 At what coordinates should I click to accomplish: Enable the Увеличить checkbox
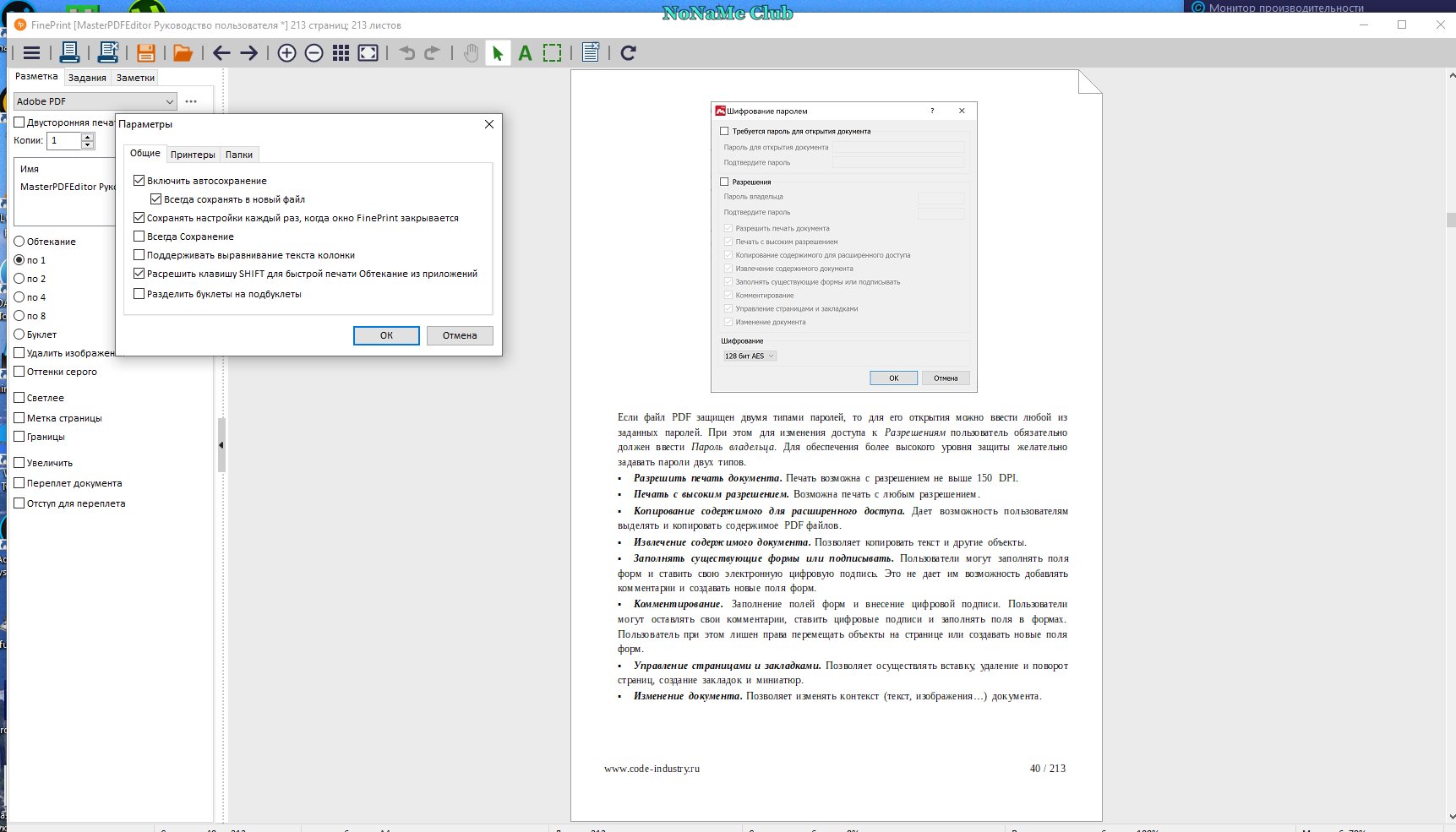tap(19, 463)
